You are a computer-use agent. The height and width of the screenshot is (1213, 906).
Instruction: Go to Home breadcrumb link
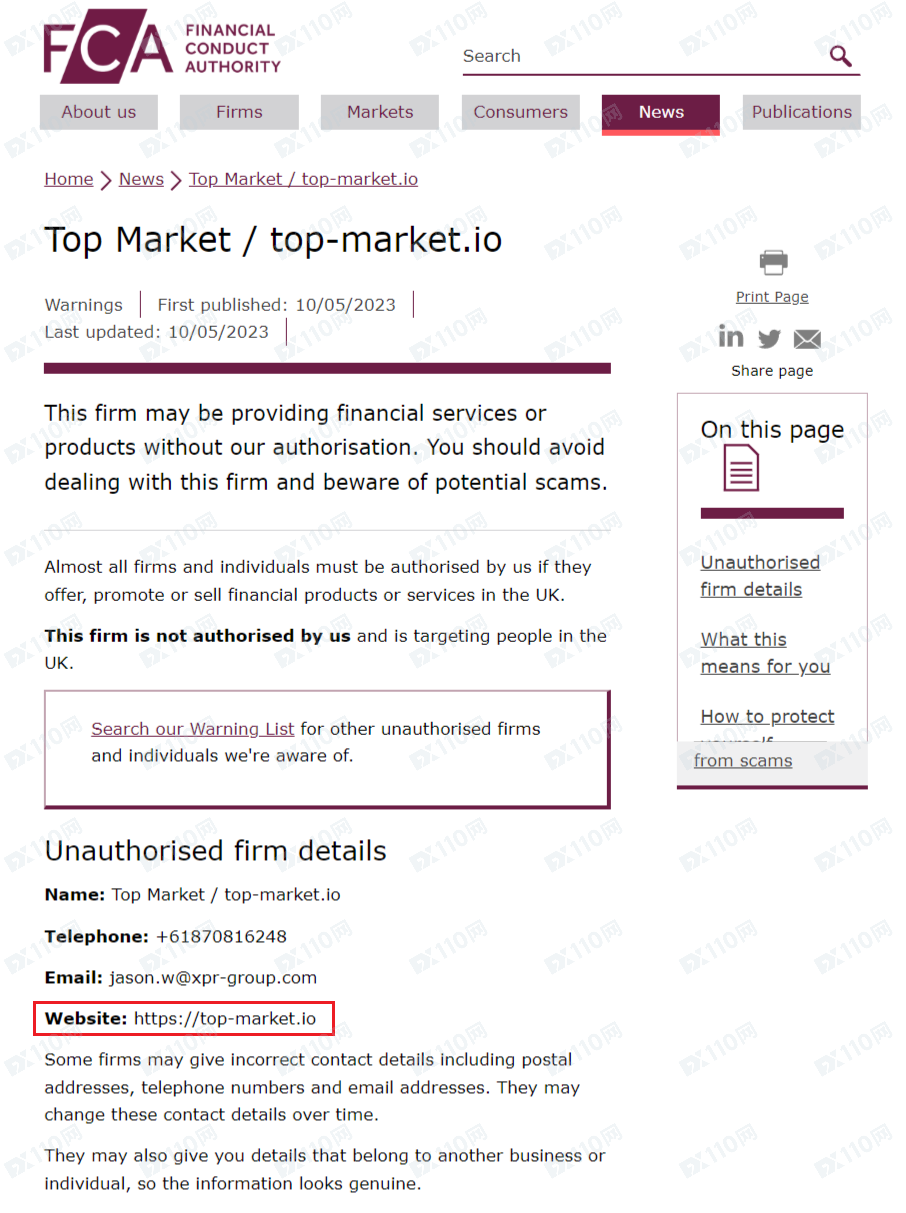(x=69, y=179)
